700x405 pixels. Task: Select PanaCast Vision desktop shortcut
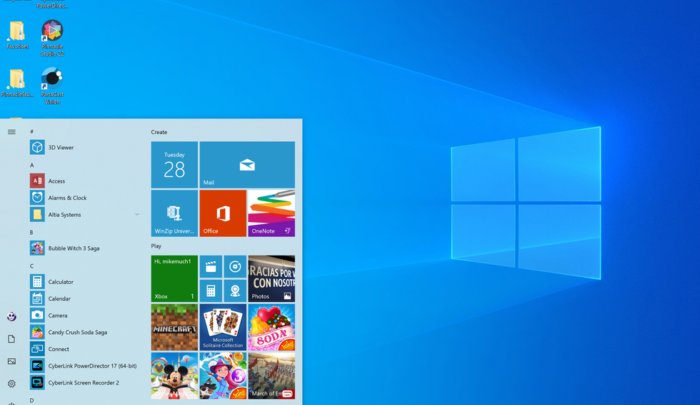point(52,86)
